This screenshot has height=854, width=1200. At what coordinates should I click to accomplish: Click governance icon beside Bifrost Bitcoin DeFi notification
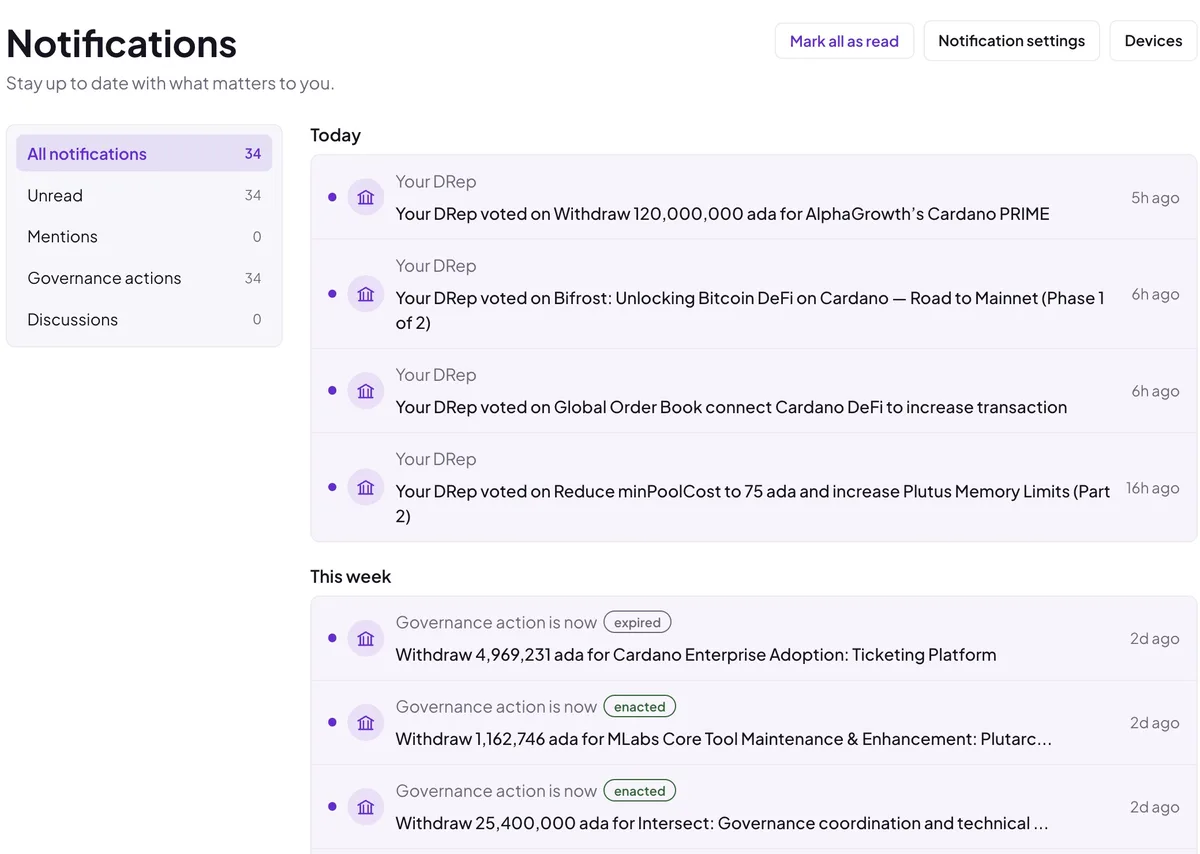[x=366, y=294]
